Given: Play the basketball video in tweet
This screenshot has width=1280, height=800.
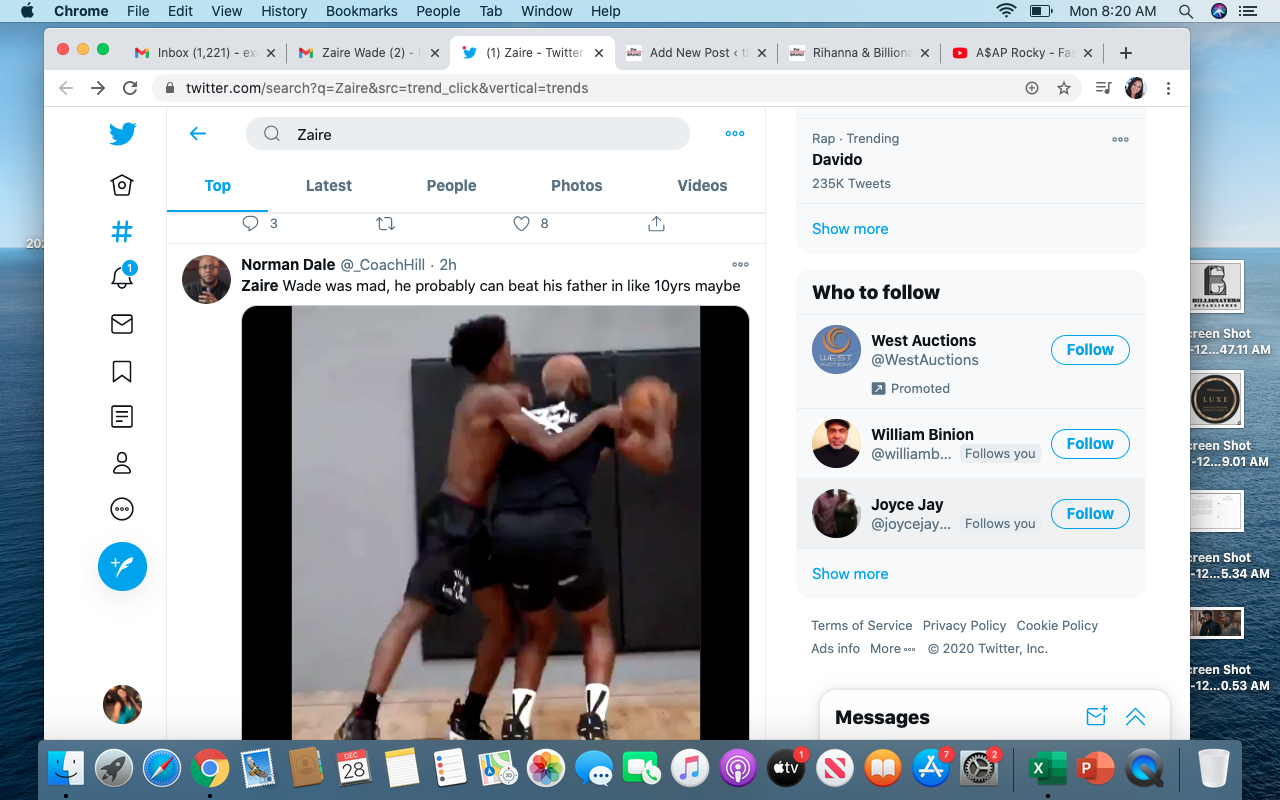Looking at the screenshot, I should [496, 523].
